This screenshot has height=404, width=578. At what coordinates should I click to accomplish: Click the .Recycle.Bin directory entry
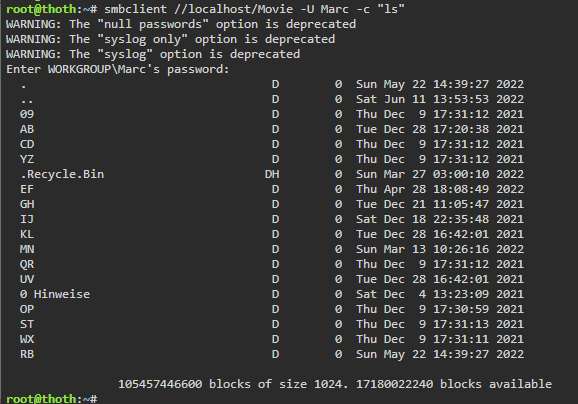(x=62, y=174)
